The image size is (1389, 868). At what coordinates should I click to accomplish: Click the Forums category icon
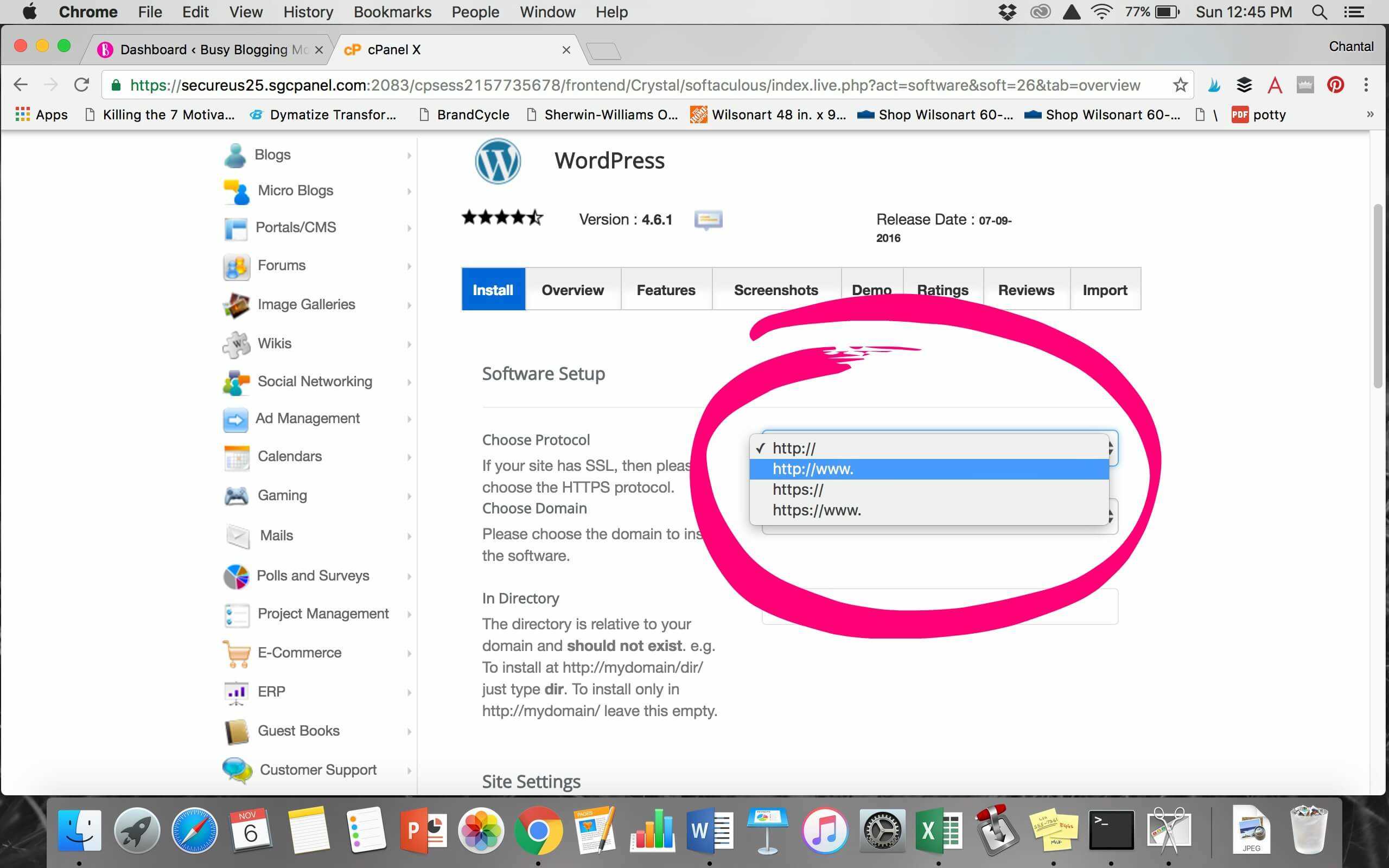(236, 266)
